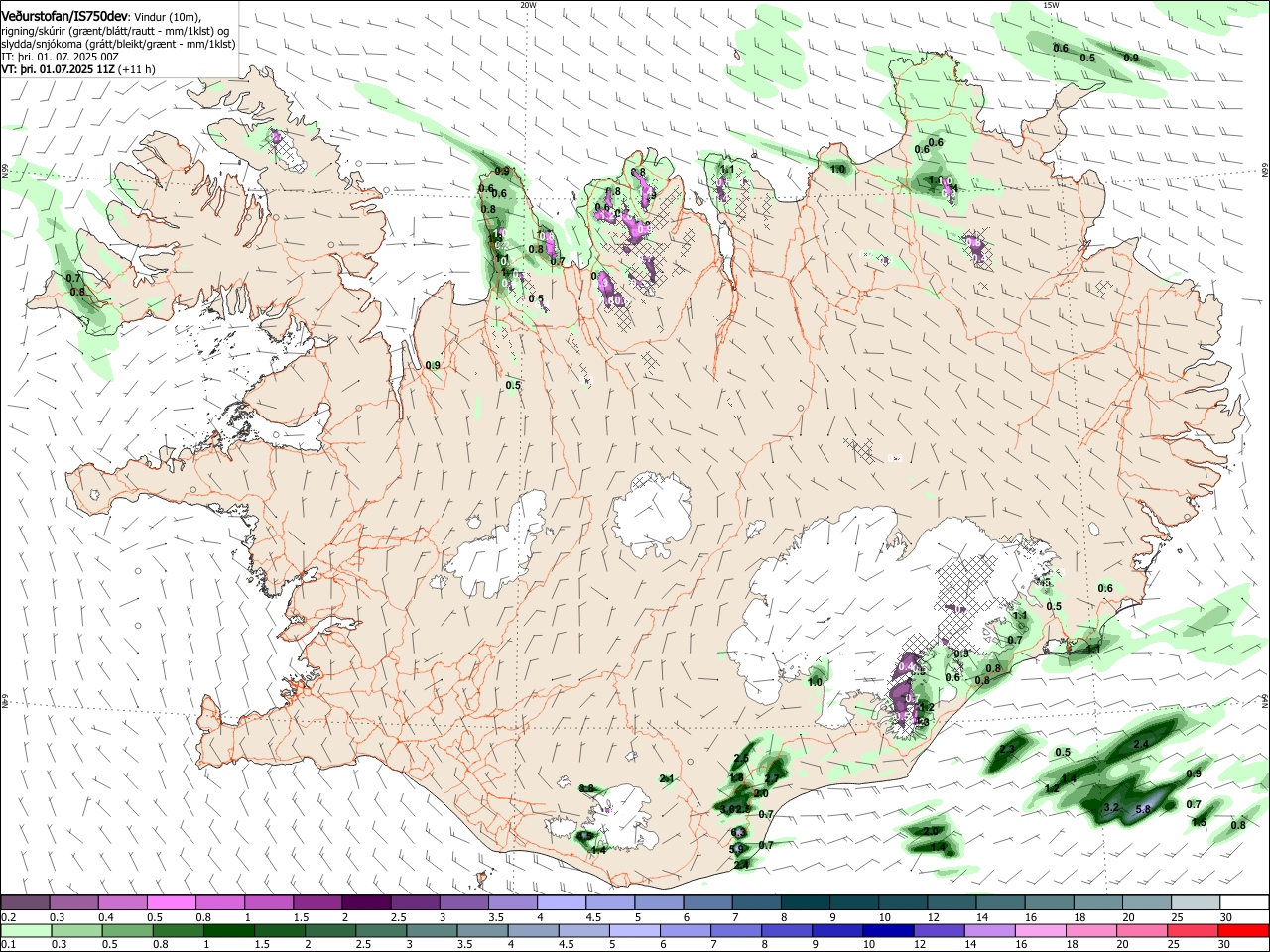
Task: Click the darkest purple swatch in the snow legend
Action: [x=365, y=902]
